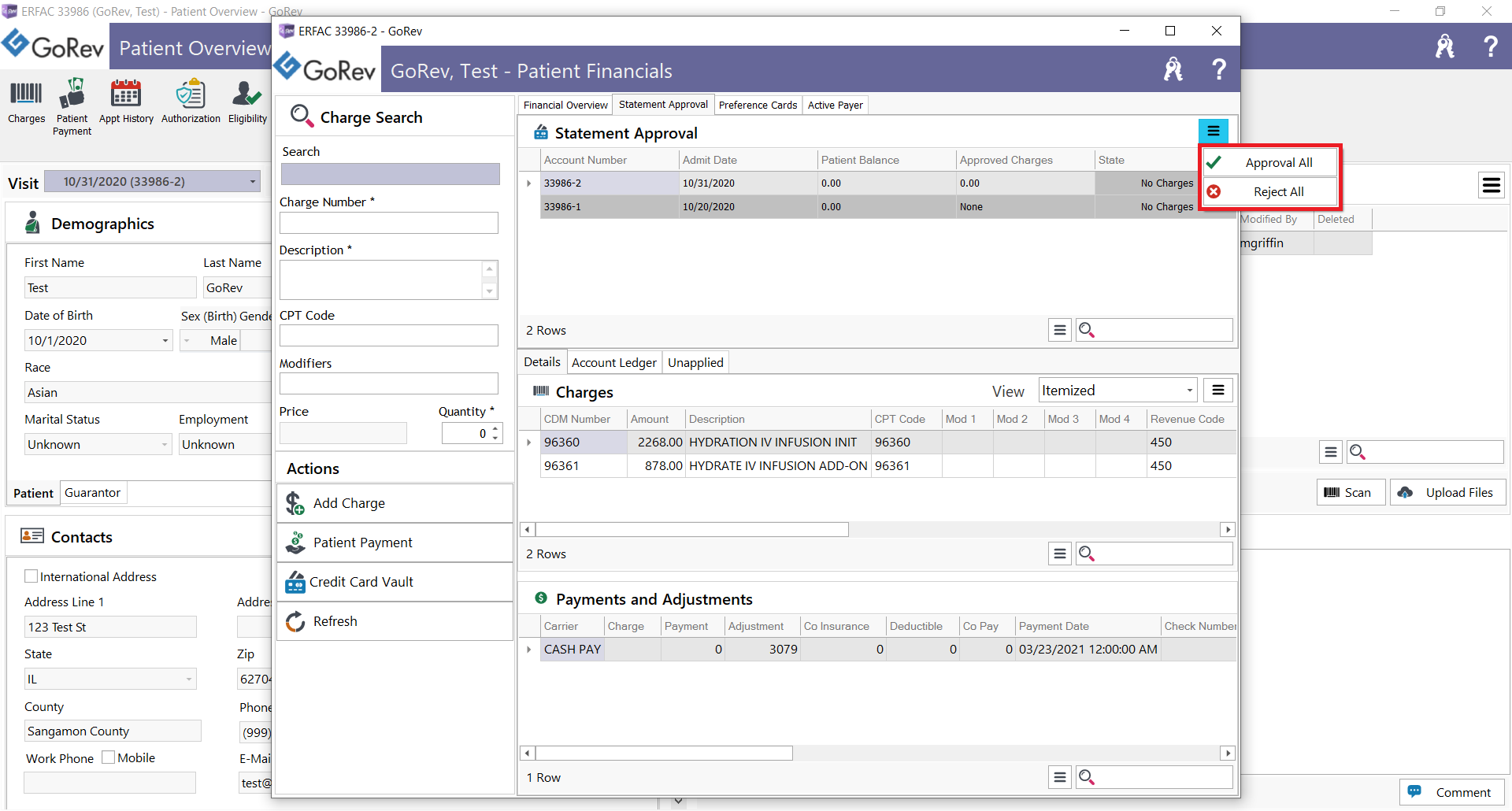Click Add Charge action button

click(395, 504)
